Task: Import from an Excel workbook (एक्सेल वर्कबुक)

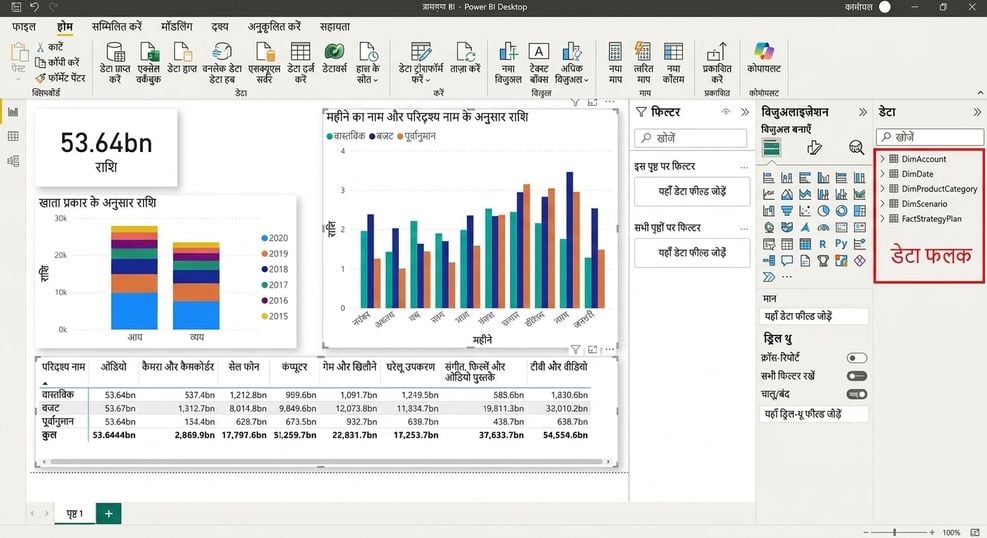Action: [149, 62]
